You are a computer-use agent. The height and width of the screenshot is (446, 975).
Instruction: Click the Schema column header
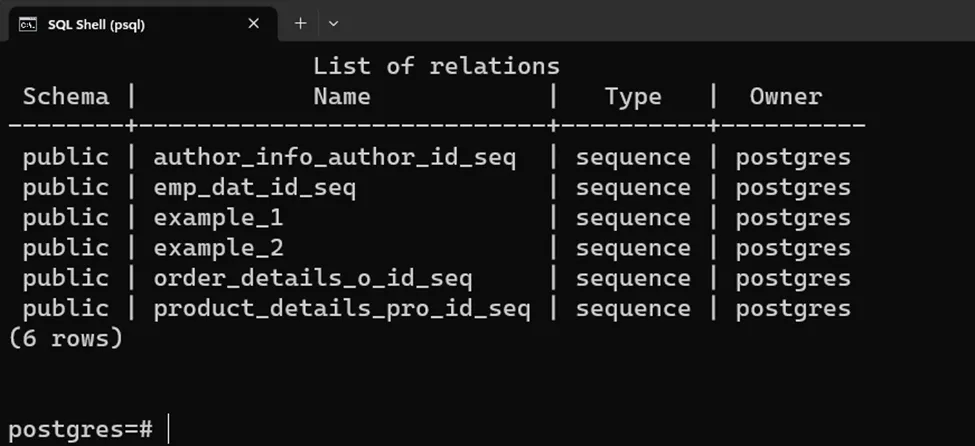tap(66, 97)
